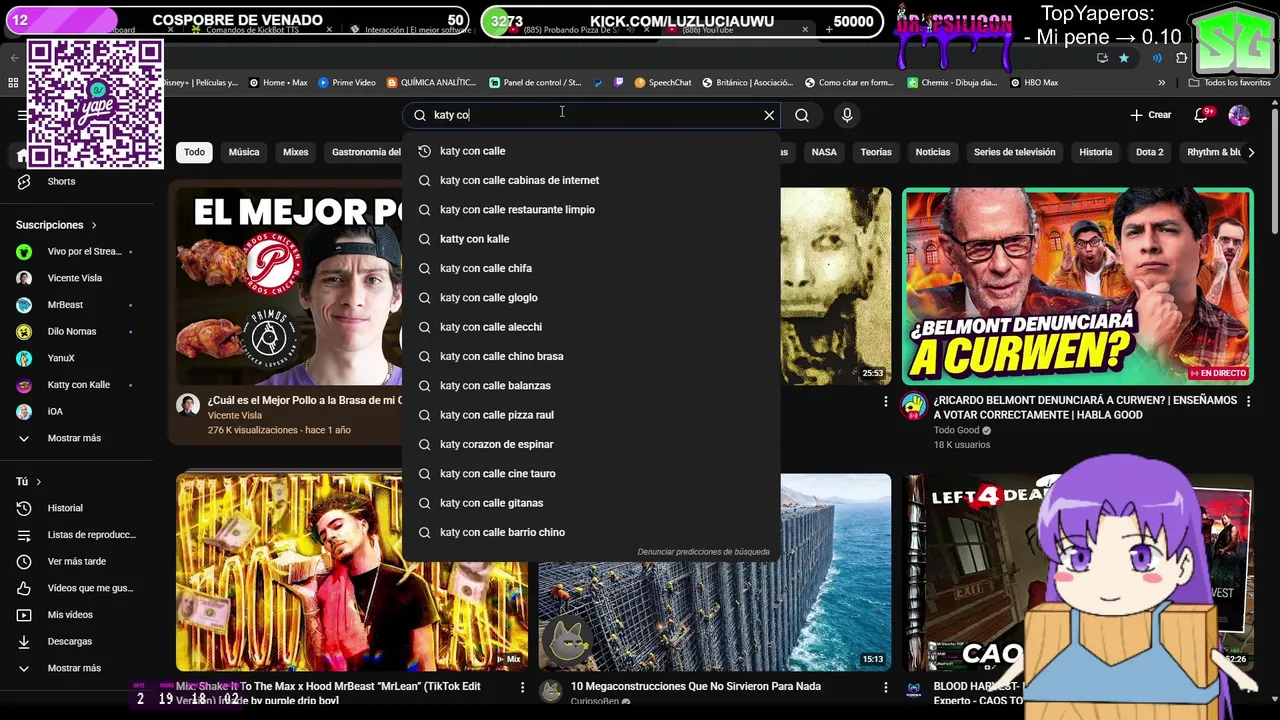Open Dilo Nomas subscription channel
The height and width of the screenshot is (720, 1280).
(76, 331)
